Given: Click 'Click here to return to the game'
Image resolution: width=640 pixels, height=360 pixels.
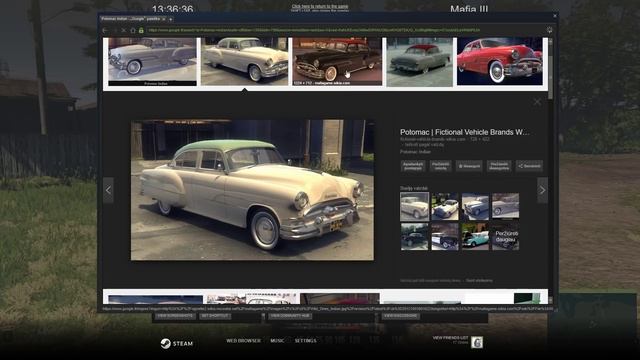Looking at the screenshot, I should (320, 7).
